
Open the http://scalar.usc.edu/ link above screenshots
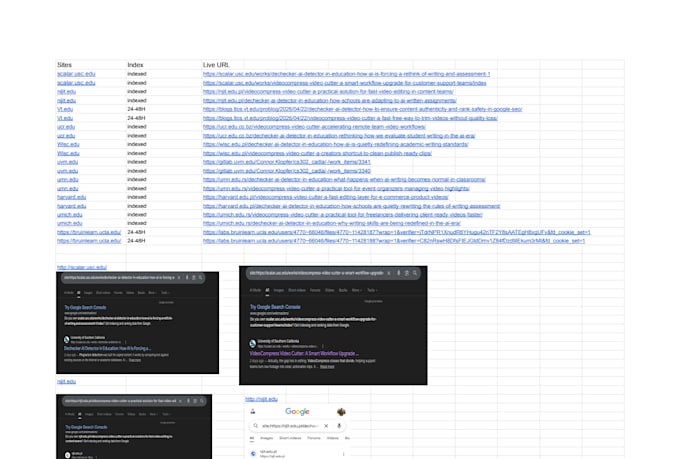82,267
